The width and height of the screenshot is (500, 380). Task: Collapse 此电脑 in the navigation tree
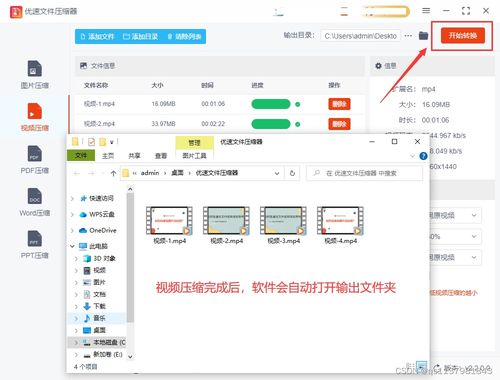[x=72, y=246]
